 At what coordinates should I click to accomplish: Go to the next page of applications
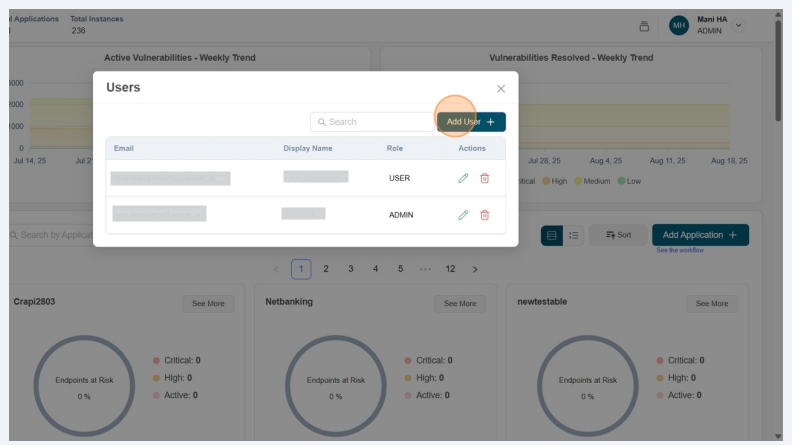[475, 269]
